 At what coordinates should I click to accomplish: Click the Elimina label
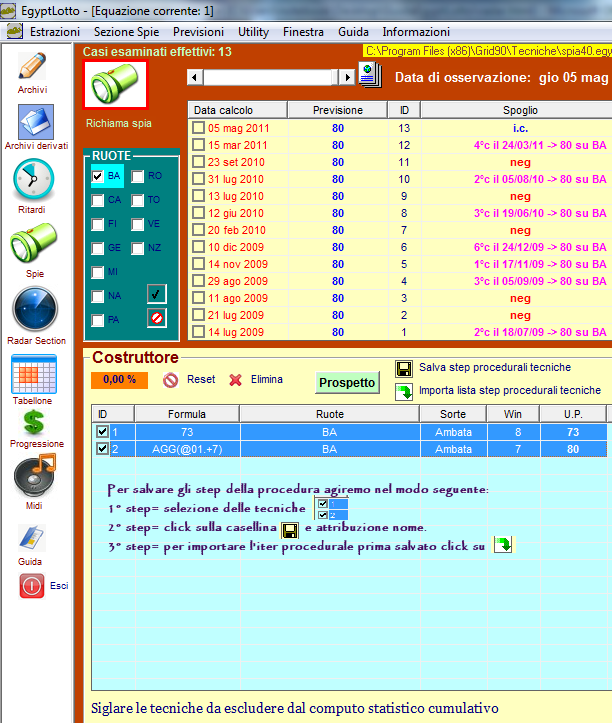click(267, 379)
